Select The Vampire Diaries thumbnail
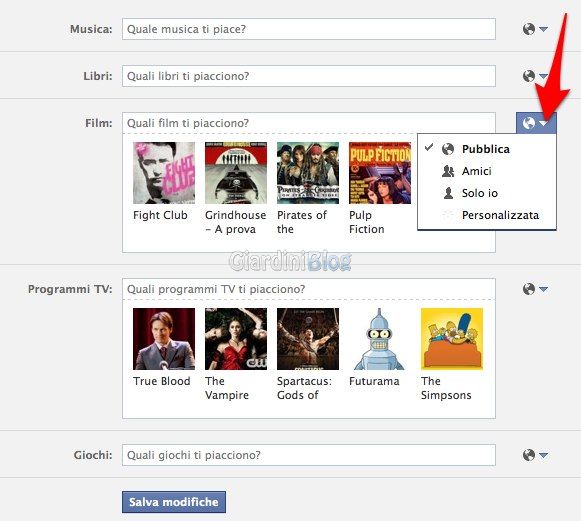581x521 pixels. pyautogui.click(x=236, y=339)
